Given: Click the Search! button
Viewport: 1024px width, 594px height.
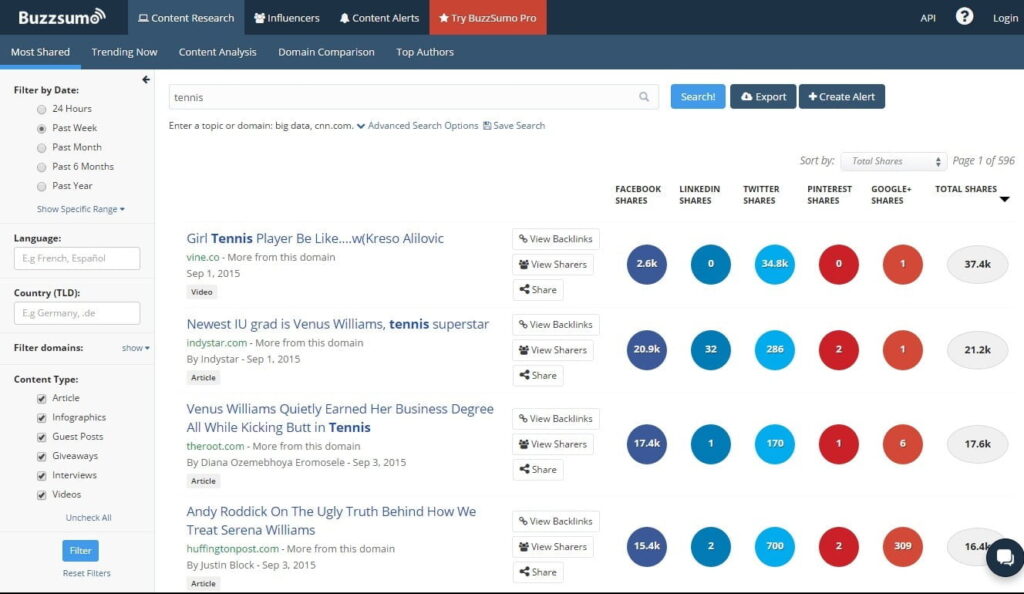Looking at the screenshot, I should (x=697, y=97).
